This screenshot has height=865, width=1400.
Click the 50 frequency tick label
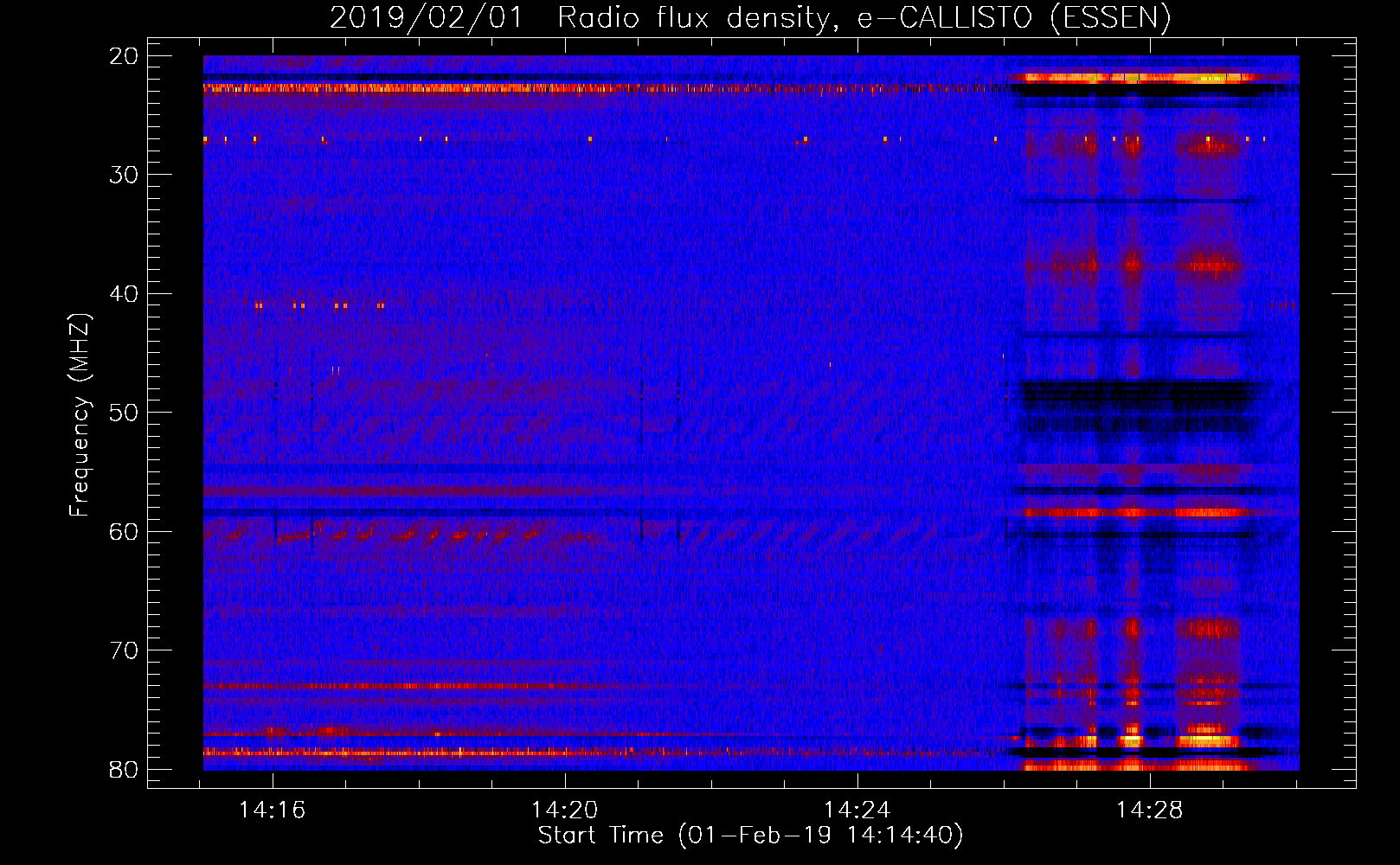(124, 413)
